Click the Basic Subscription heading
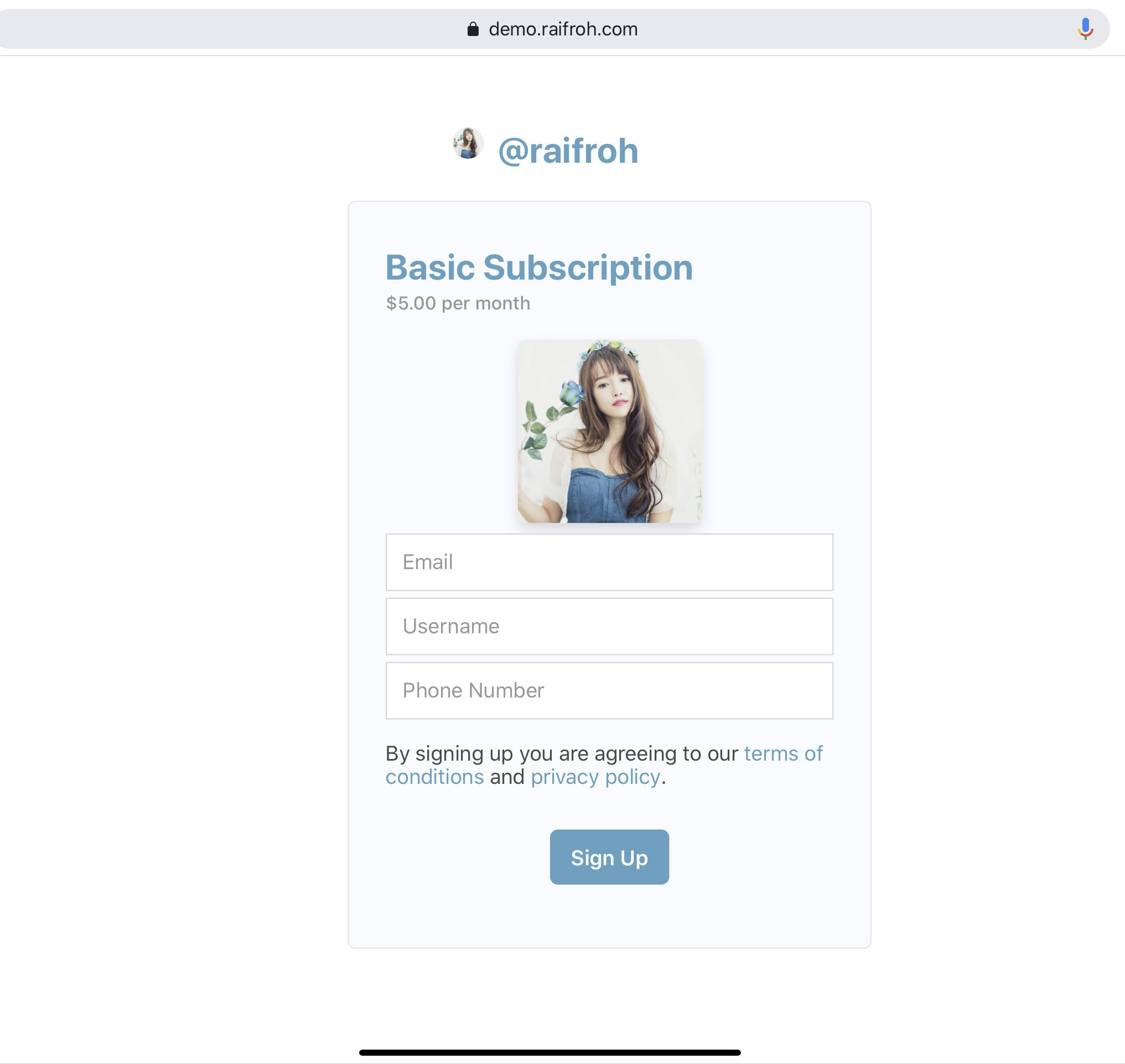The height and width of the screenshot is (1064, 1125). click(539, 267)
